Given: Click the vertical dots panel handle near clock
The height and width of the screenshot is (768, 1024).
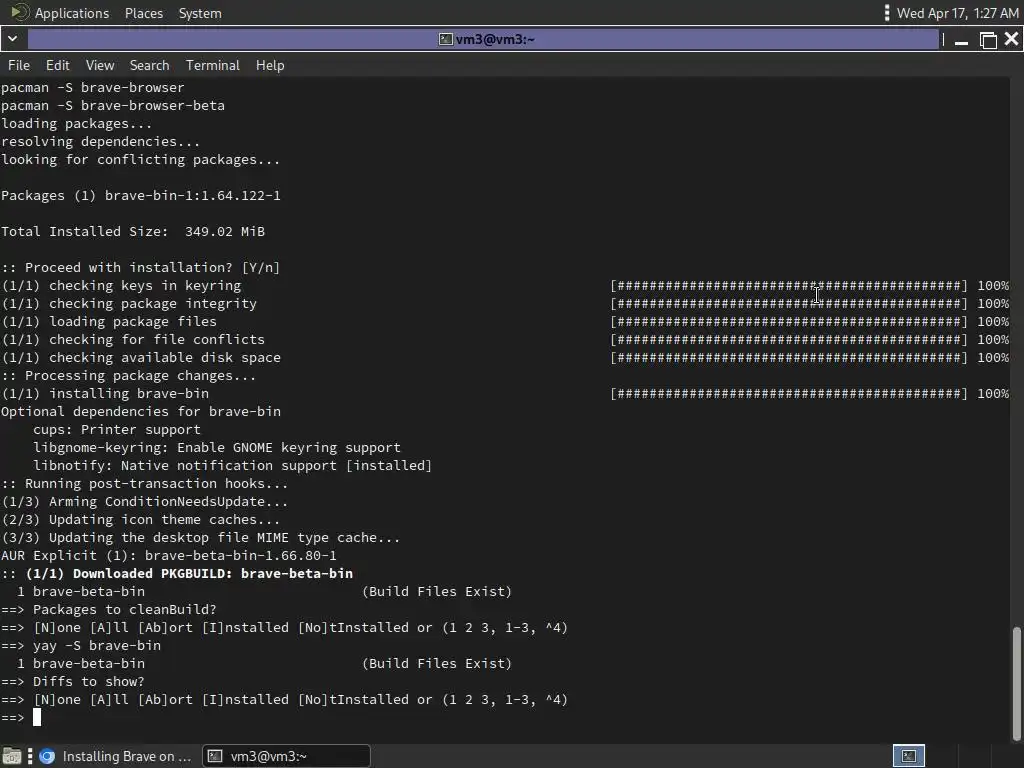Looking at the screenshot, I should (886, 13).
